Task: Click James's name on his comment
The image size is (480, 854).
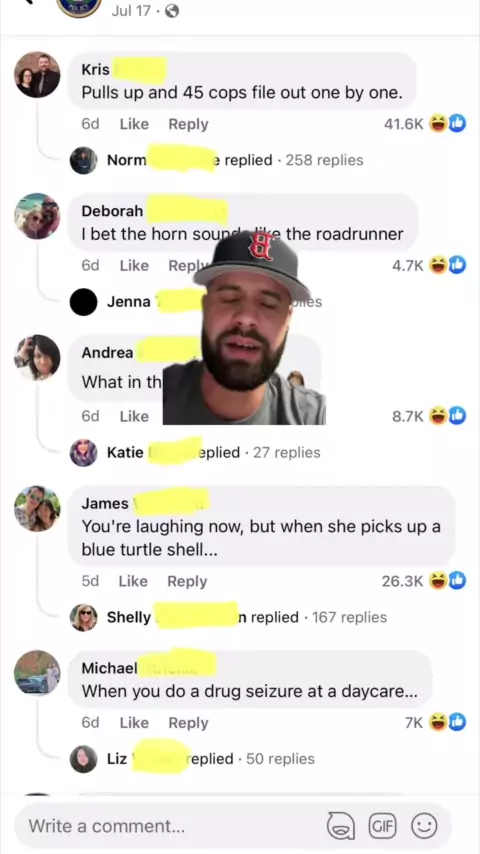Action: (105, 503)
